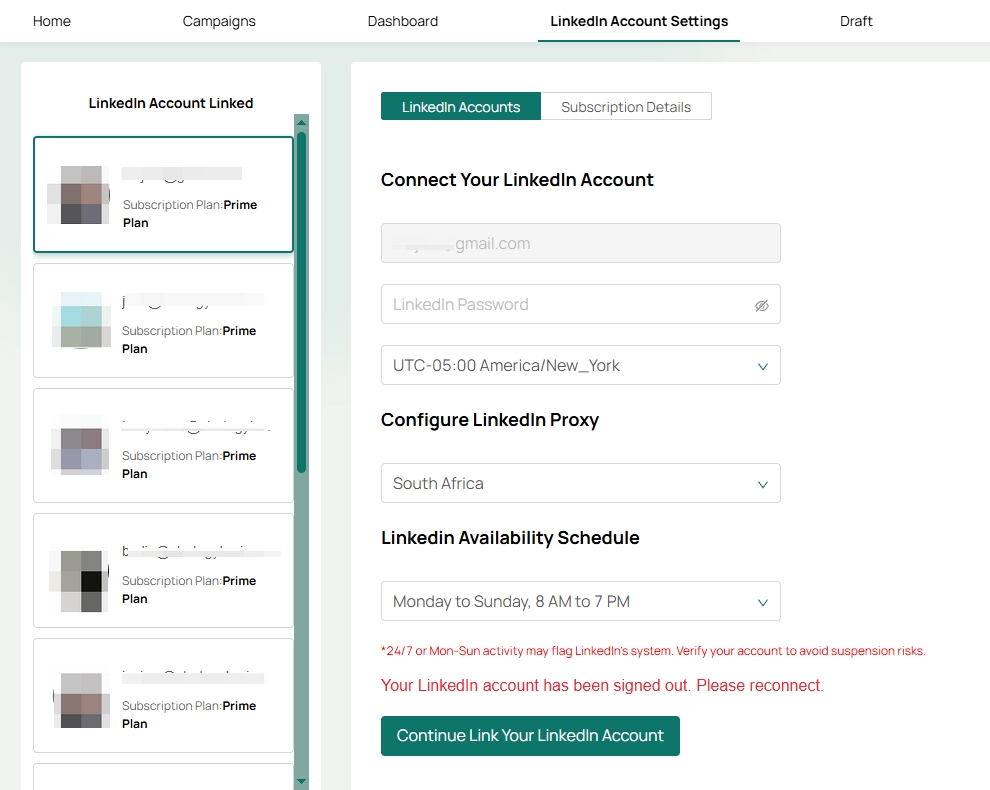Open the Draft tab

tap(856, 21)
